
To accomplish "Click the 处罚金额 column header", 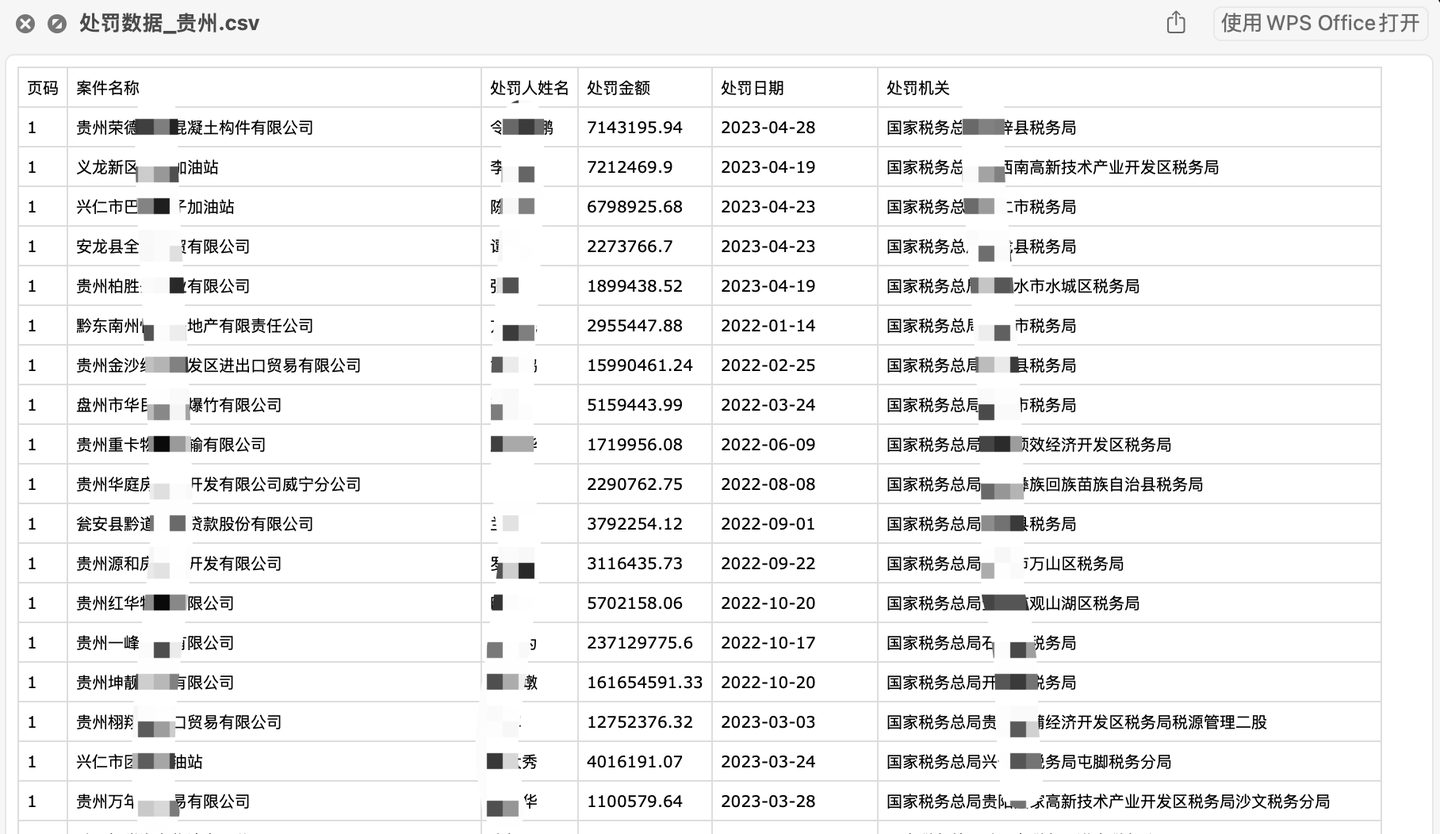I will point(645,88).
